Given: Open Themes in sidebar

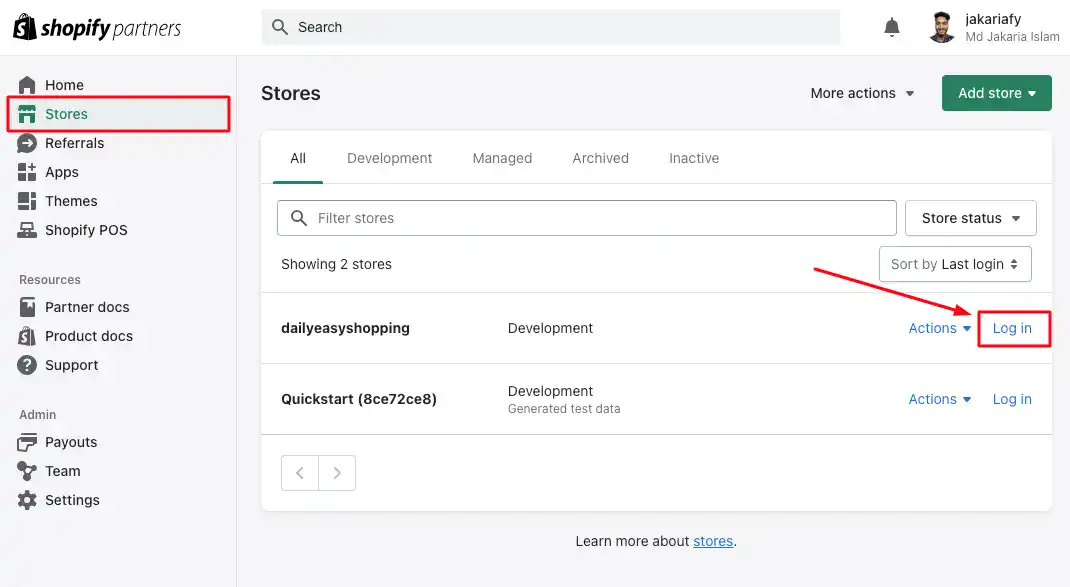Looking at the screenshot, I should 71,201.
